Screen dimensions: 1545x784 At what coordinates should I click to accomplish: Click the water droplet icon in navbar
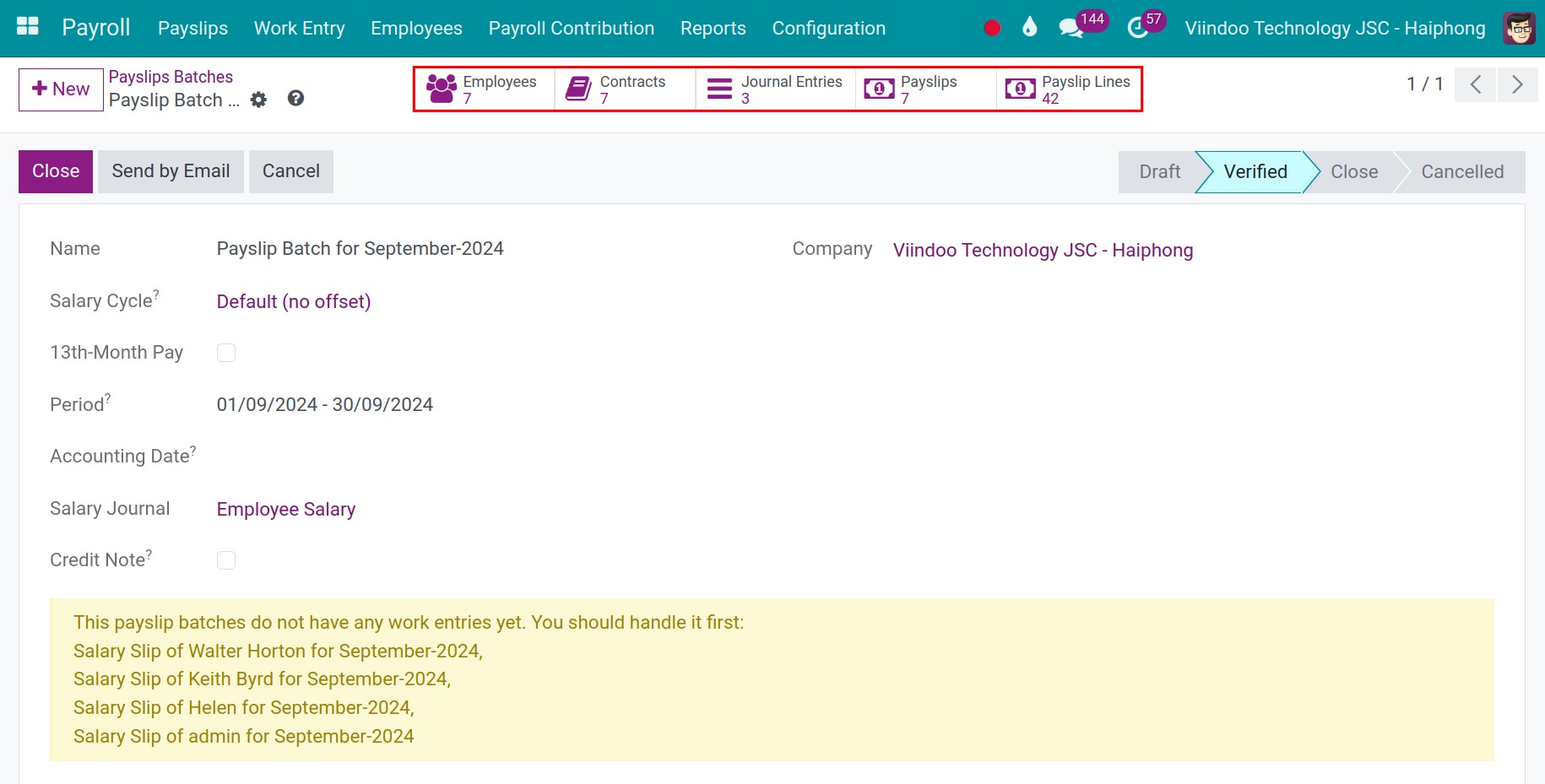[x=1029, y=28]
